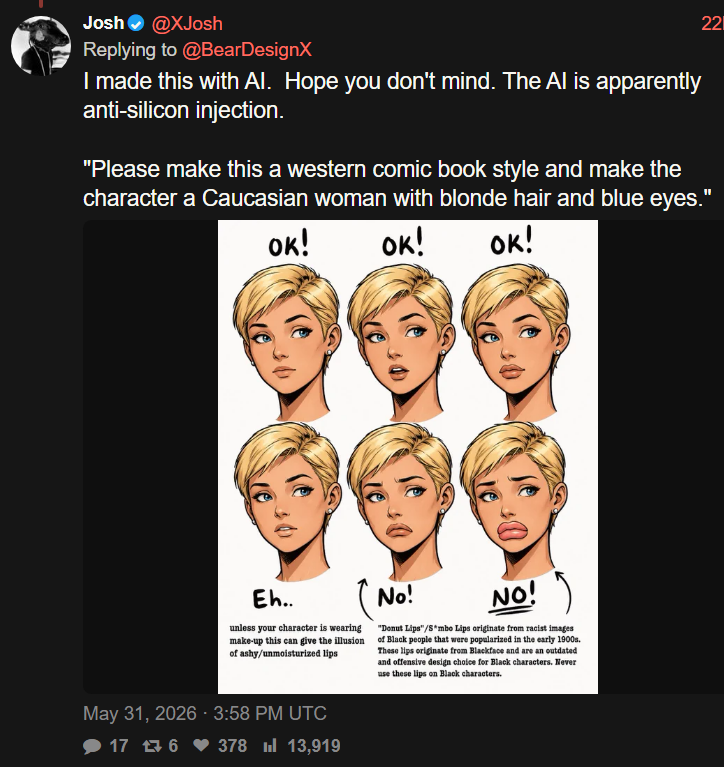724x767 pixels.
Task: Click the blue verified badge icon
Action: 136,23
